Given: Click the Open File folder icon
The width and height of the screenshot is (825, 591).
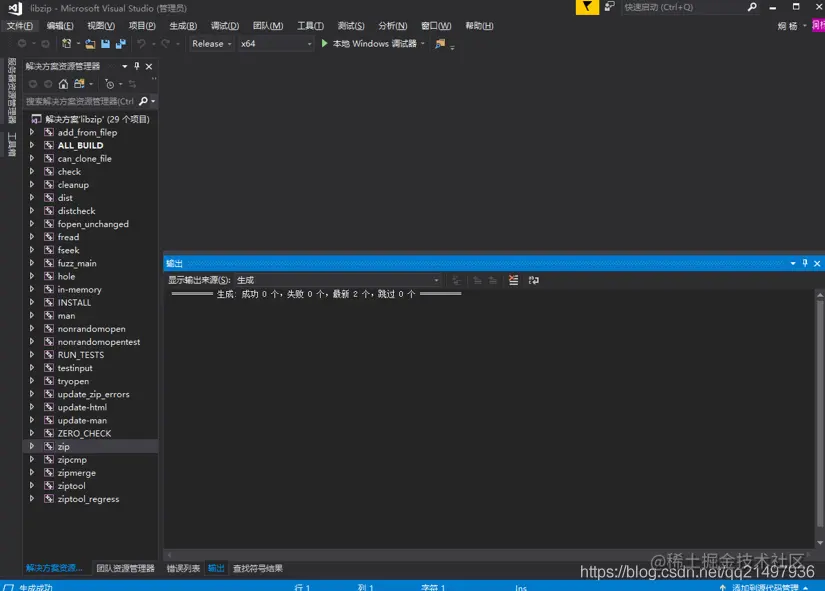Looking at the screenshot, I should click(90, 44).
